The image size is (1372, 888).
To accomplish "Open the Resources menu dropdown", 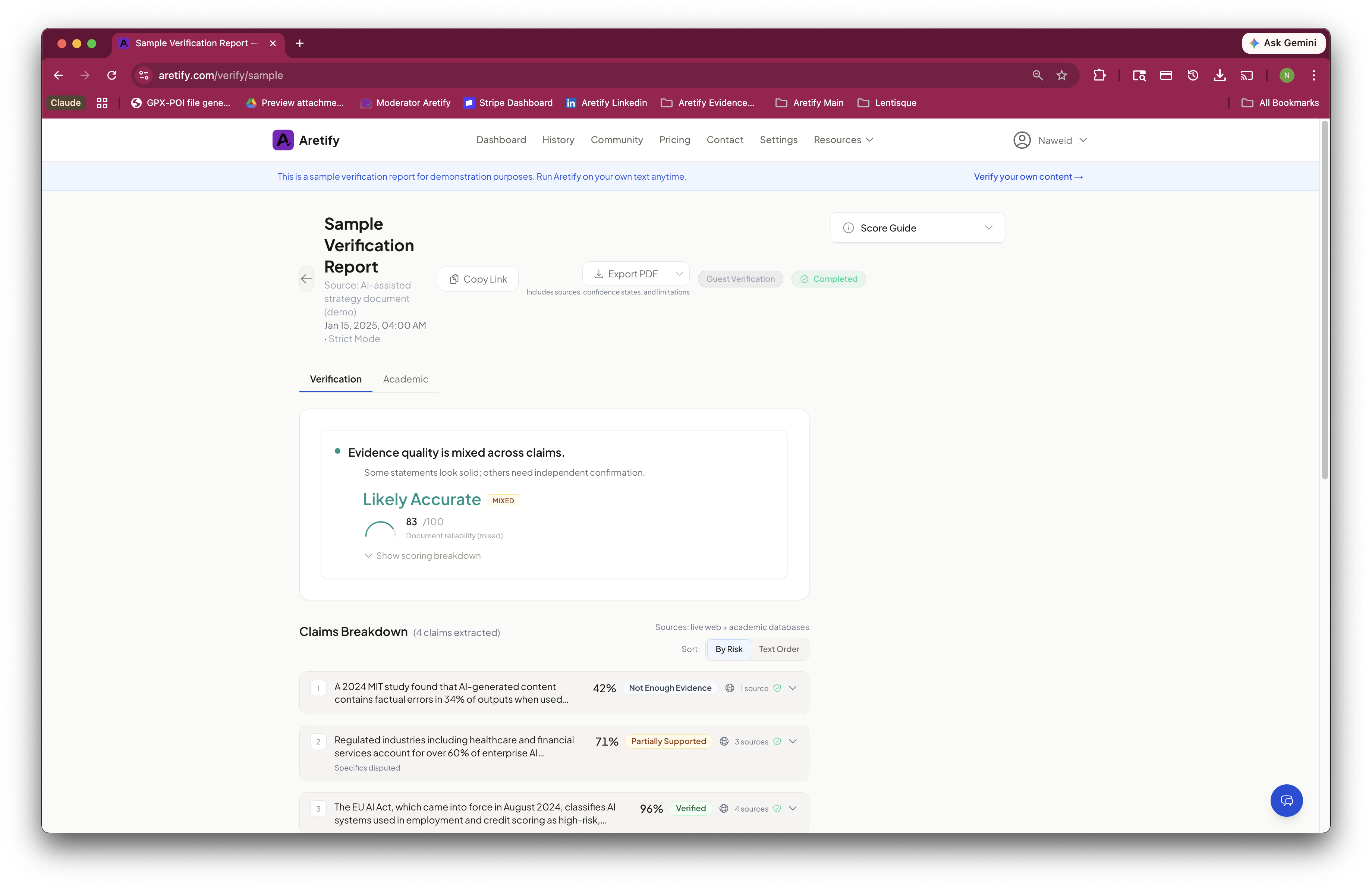I will click(x=843, y=140).
